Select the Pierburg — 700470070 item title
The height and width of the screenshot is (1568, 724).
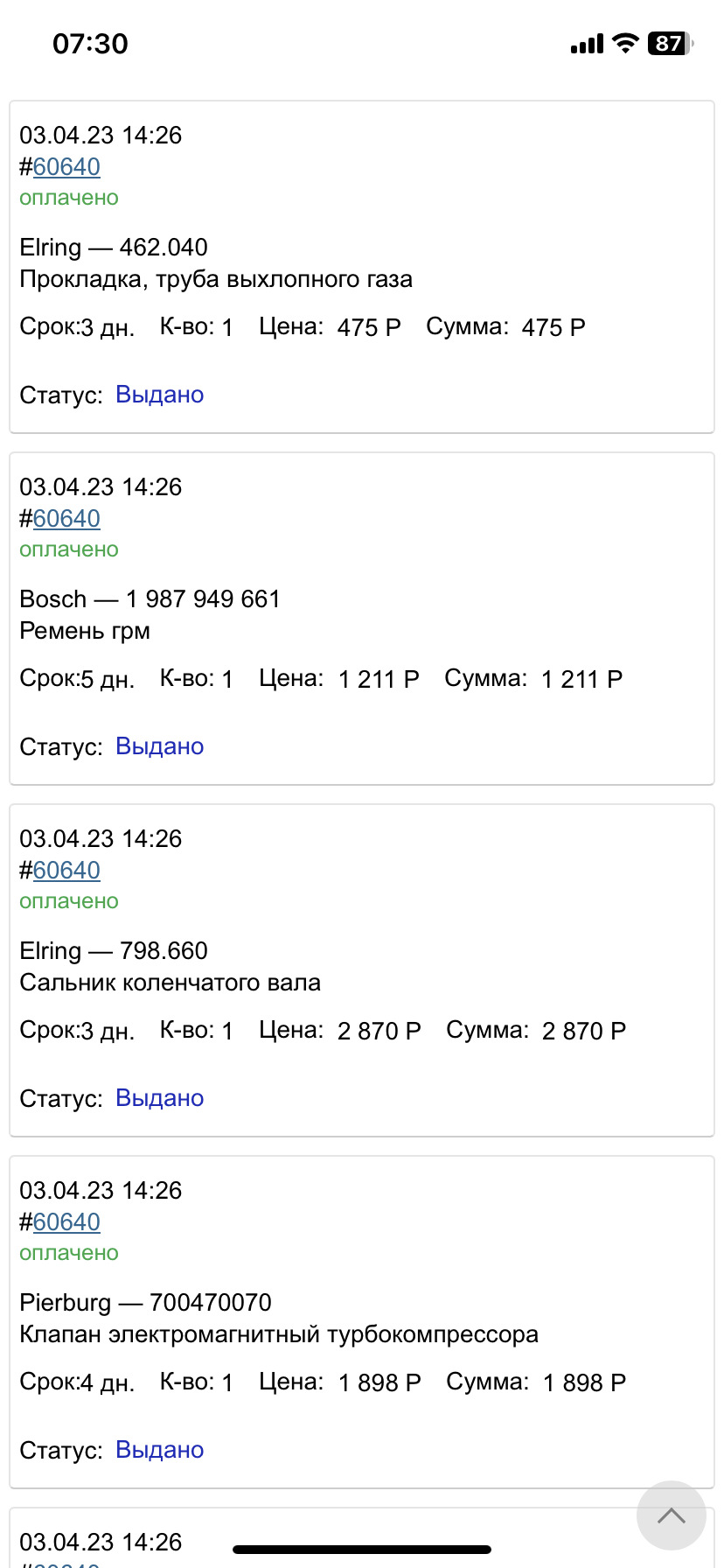[145, 1302]
